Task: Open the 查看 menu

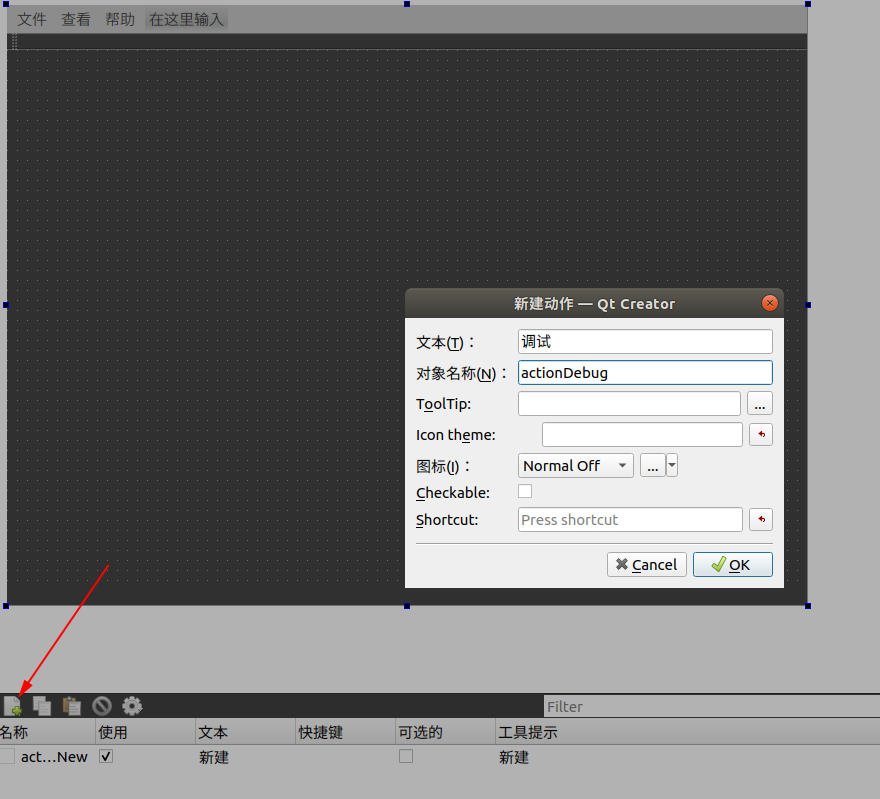Action: (76, 18)
